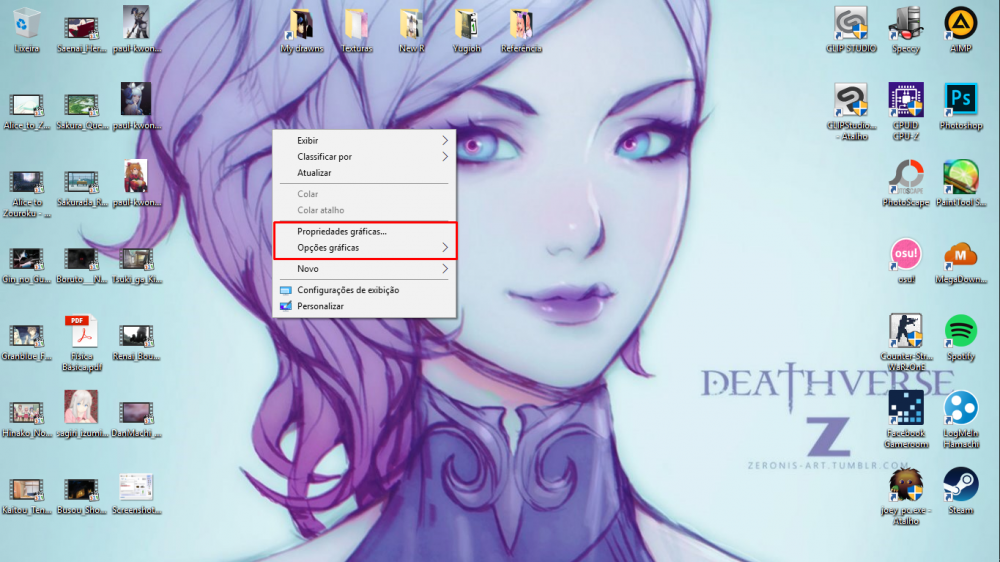Open Propriedades gráficas... from the context menu

(364, 232)
